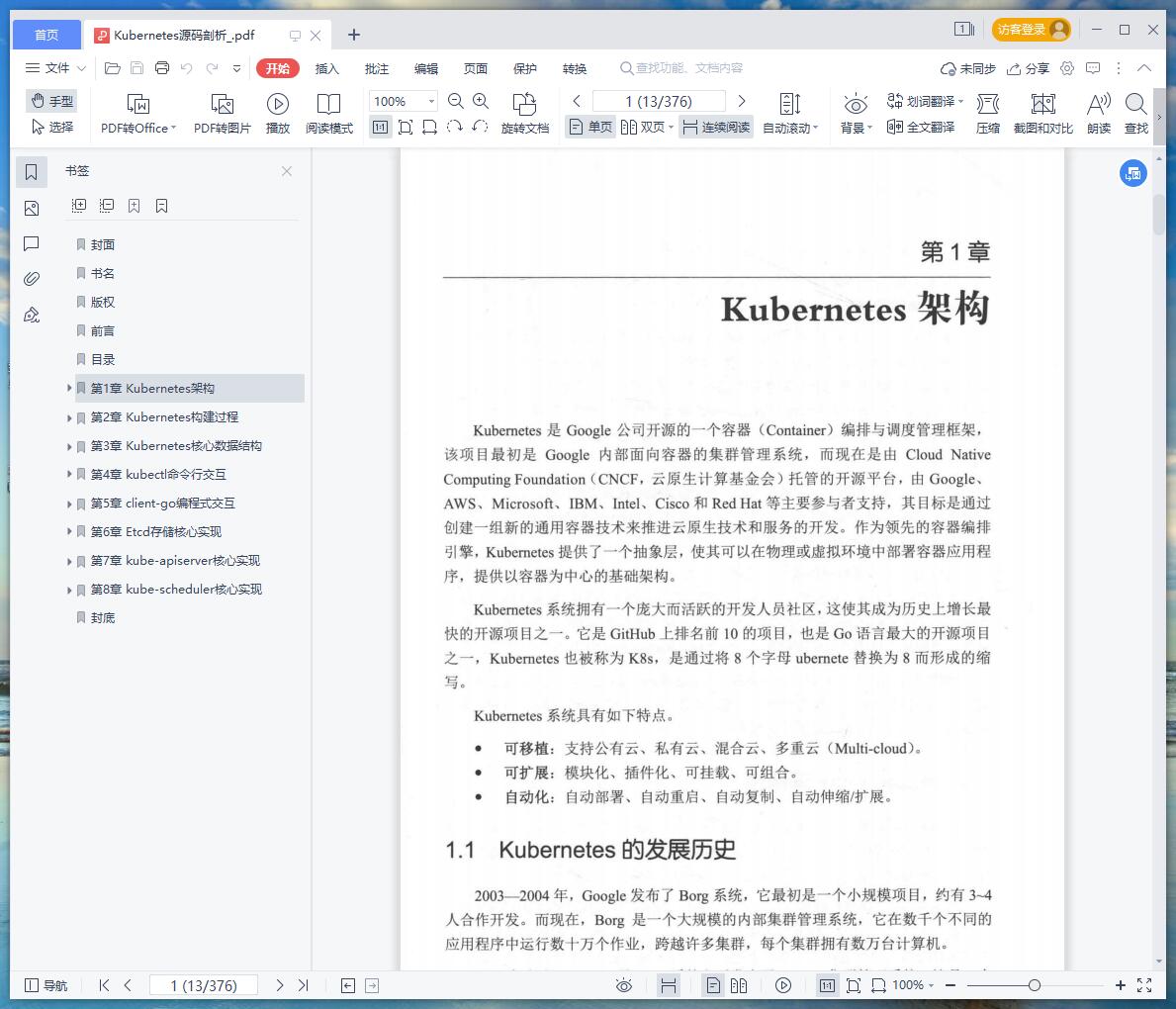Click the function search box

pos(681,68)
